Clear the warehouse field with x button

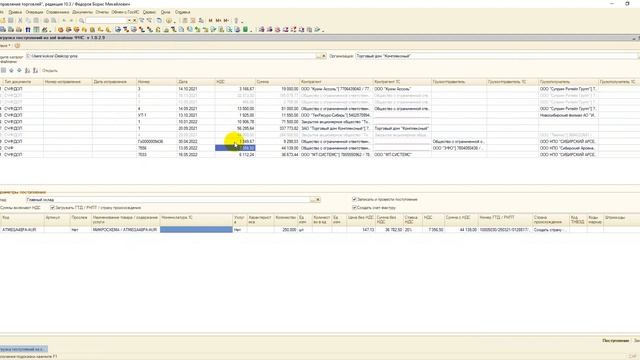pyautogui.click(x=318, y=200)
